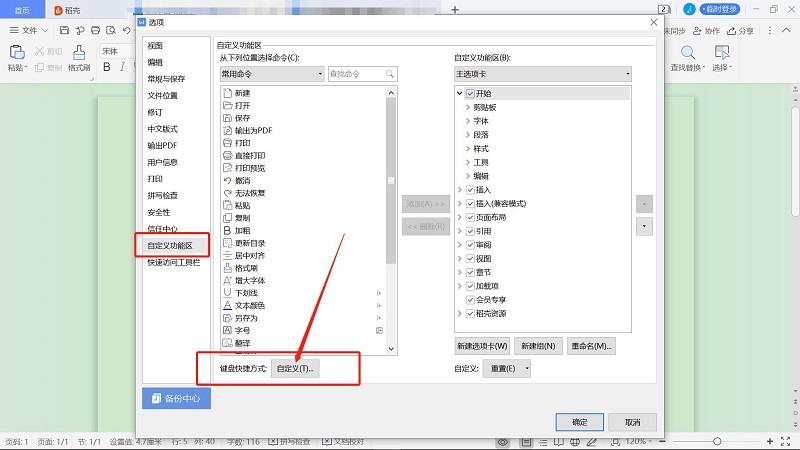This screenshot has height=450, width=800.
Task: Open the 输出PDF options category
Action: click(x=162, y=145)
